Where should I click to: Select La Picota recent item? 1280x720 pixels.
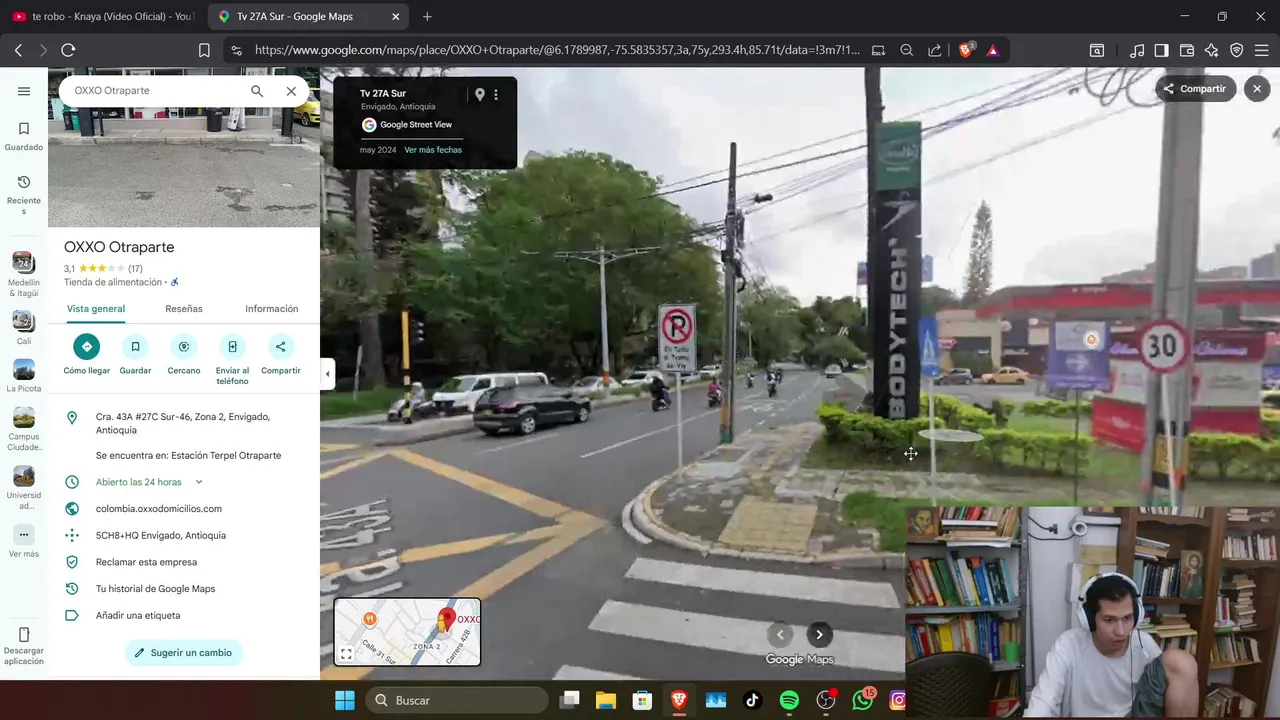pos(24,376)
